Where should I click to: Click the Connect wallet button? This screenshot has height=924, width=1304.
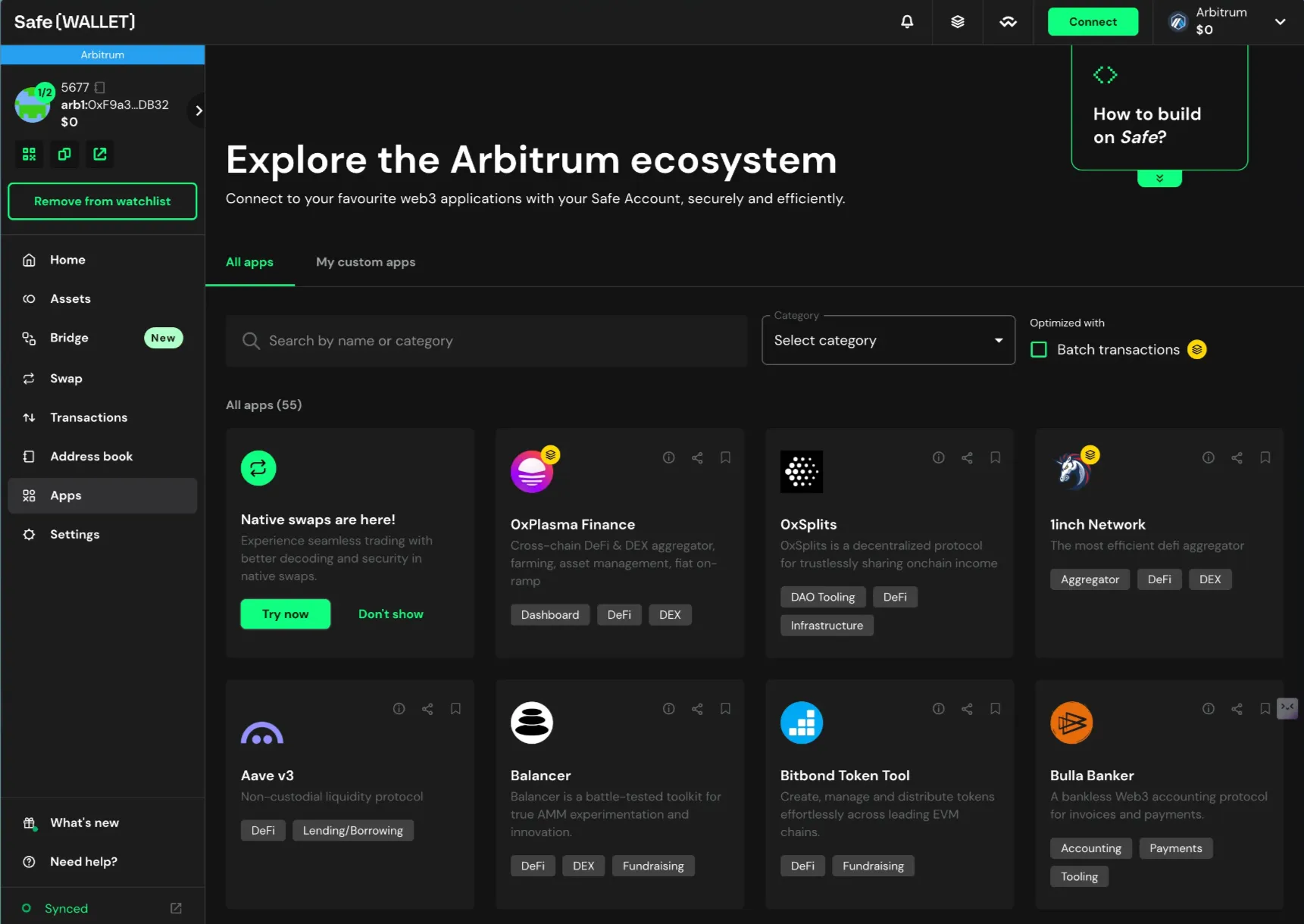point(1093,22)
